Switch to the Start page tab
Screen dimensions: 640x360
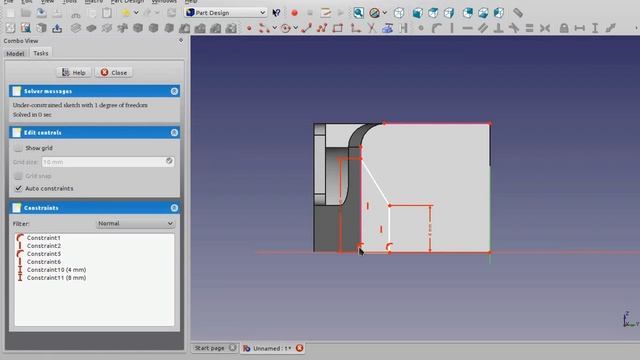(214, 348)
